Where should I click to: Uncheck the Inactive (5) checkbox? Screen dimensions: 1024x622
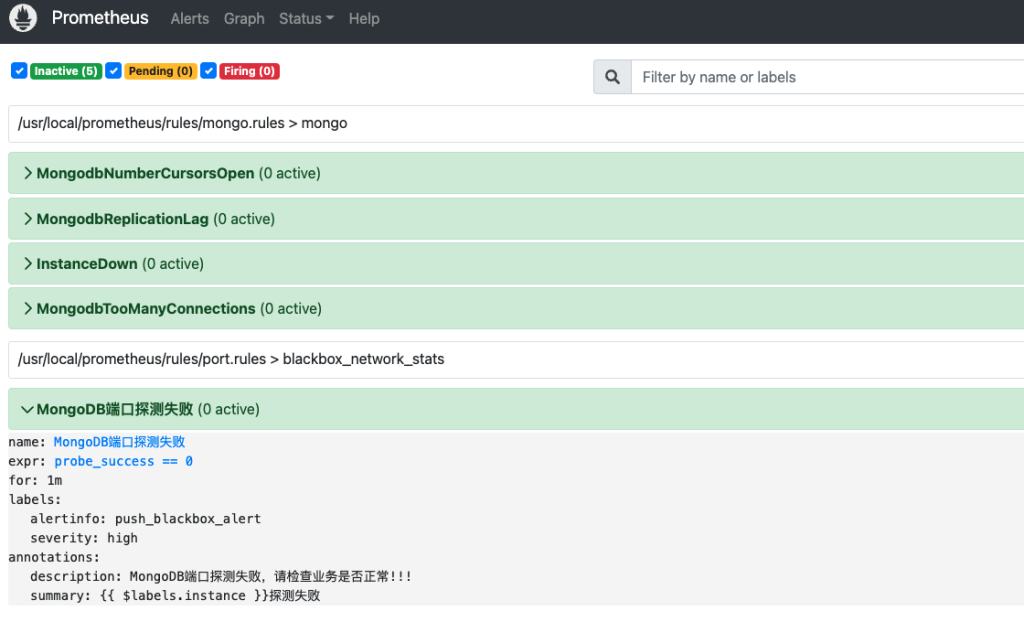click(x=19, y=71)
